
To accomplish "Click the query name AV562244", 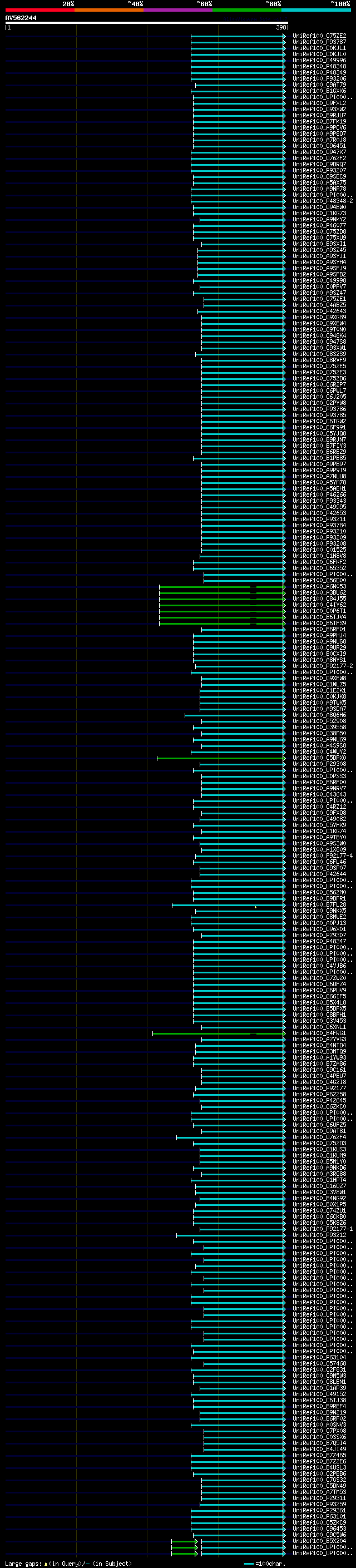I will pyautogui.click(x=21, y=18).
